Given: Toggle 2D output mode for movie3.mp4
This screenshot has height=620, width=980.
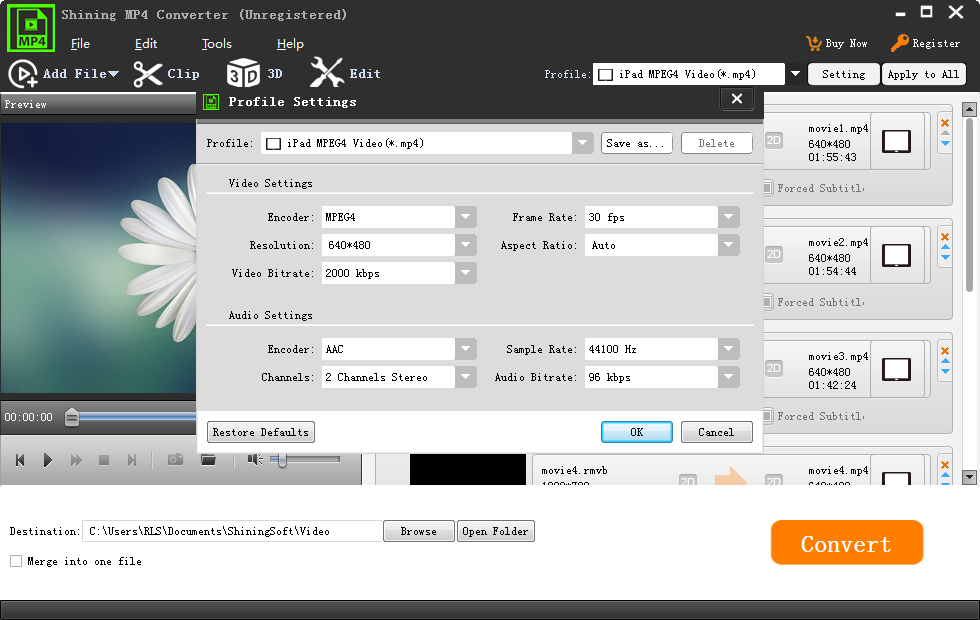Looking at the screenshot, I should click(774, 368).
